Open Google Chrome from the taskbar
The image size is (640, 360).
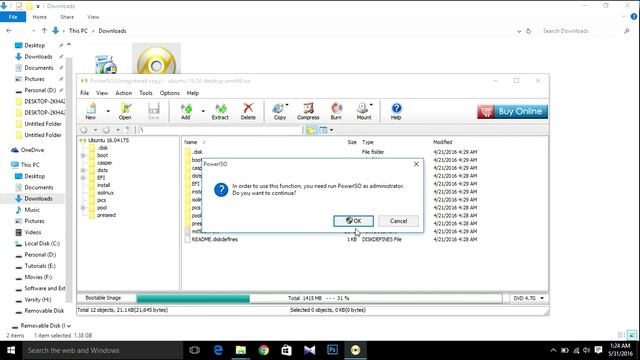[x=264, y=350]
